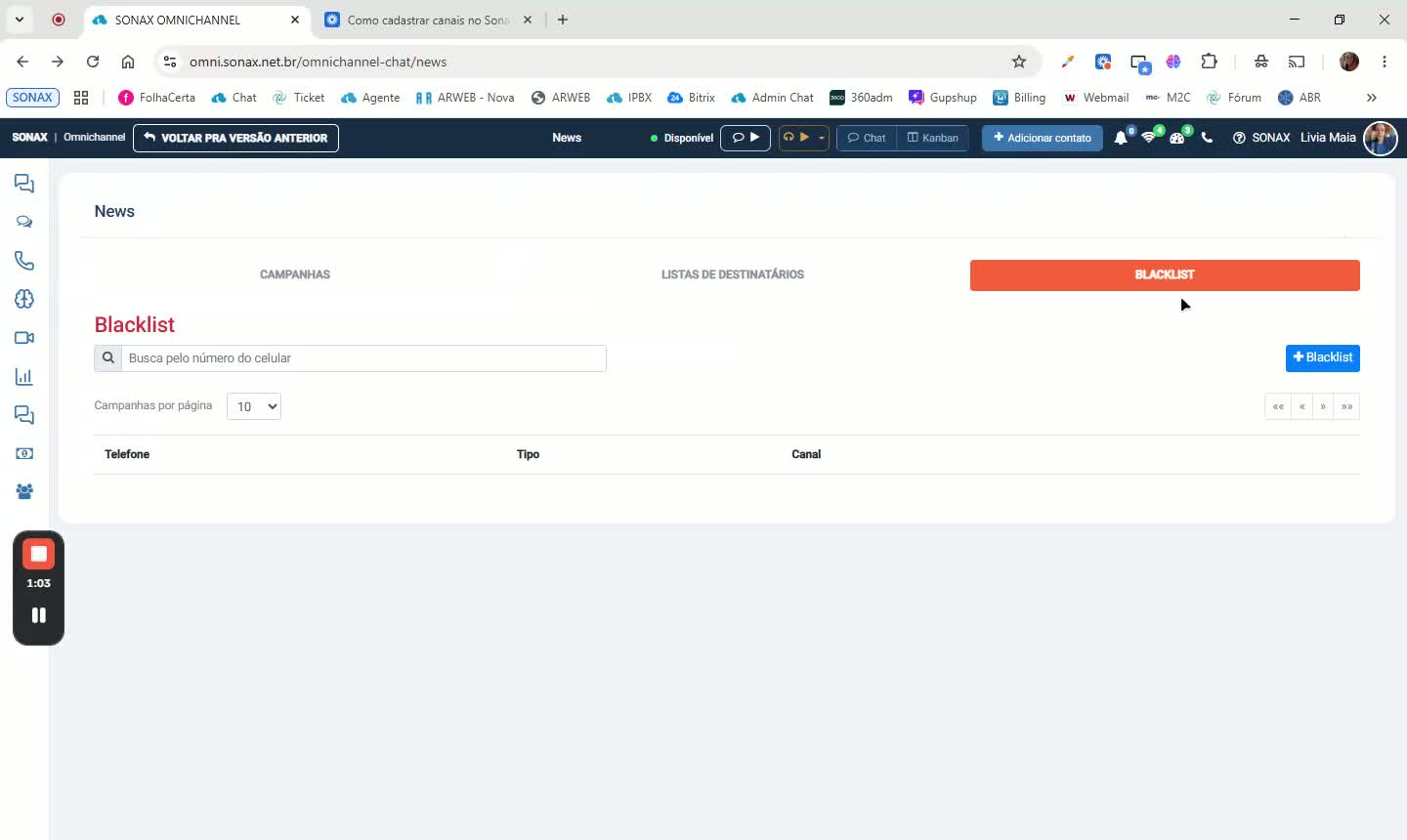The height and width of the screenshot is (840, 1407).
Task: Click the phone icon in top header
Action: tap(1207, 138)
